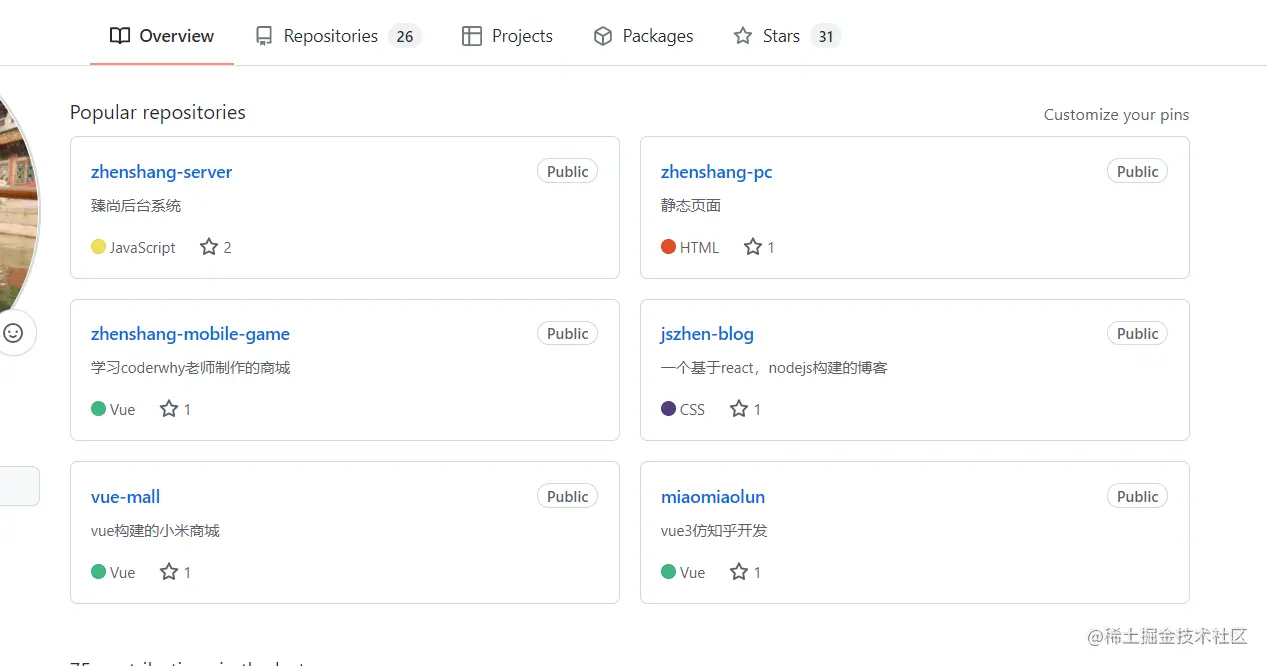Open the Projects tab
Viewport: 1267px width, 666px height.
(x=507, y=36)
